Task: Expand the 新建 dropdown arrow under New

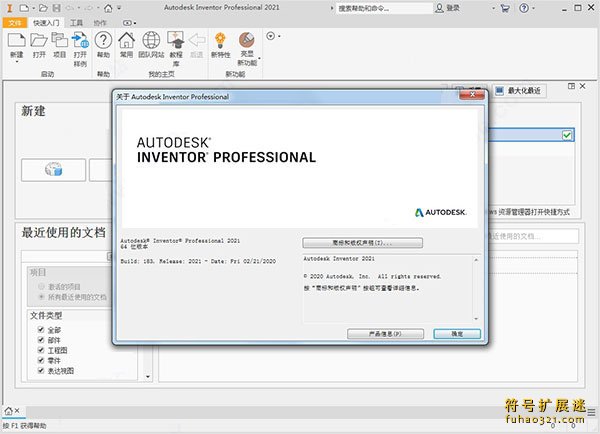Action: point(16,62)
